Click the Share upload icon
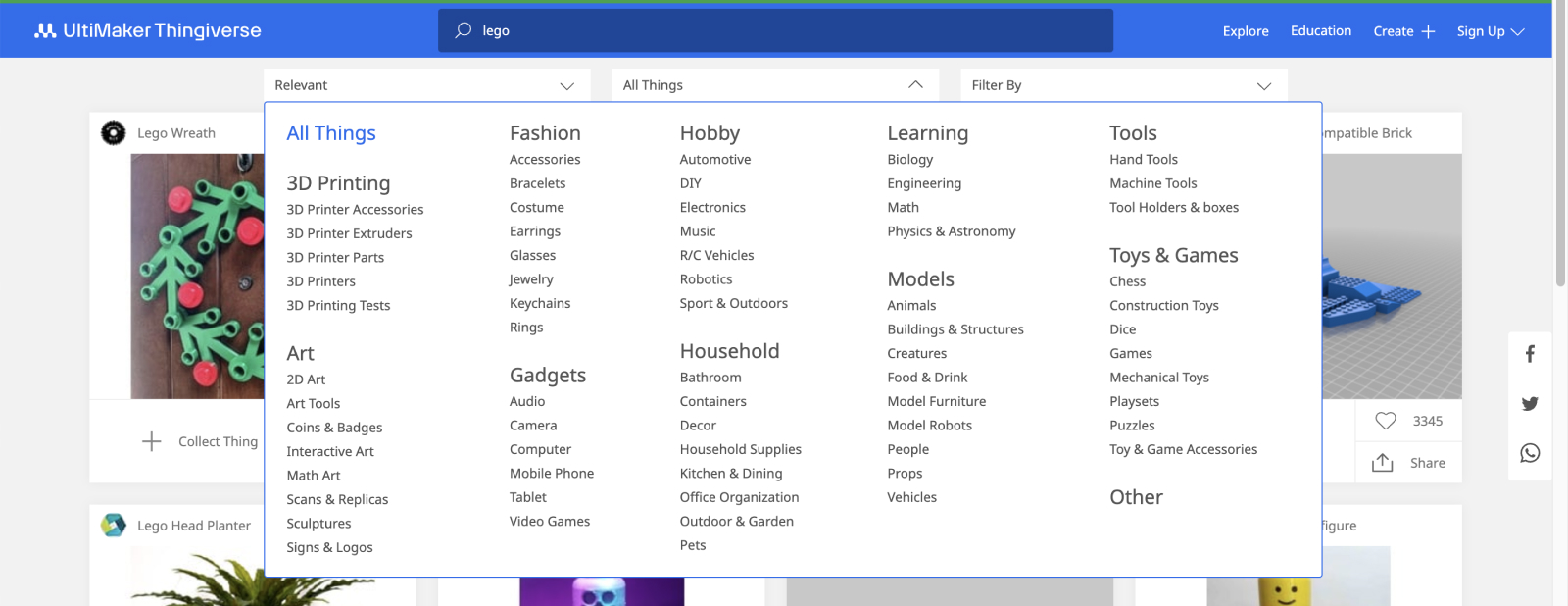The height and width of the screenshot is (606, 1568). tap(1382, 463)
